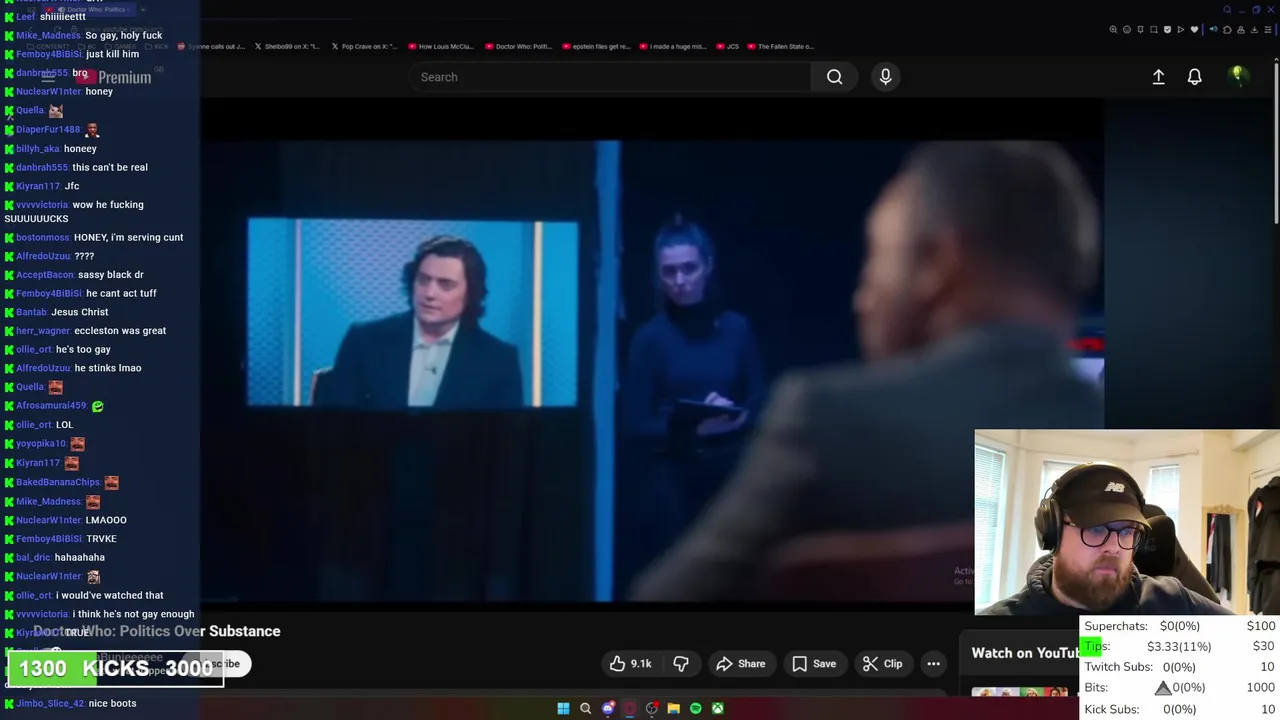This screenshot has width=1280, height=720.
Task: Open the Opera GX browser taskbar icon
Action: tap(630, 708)
